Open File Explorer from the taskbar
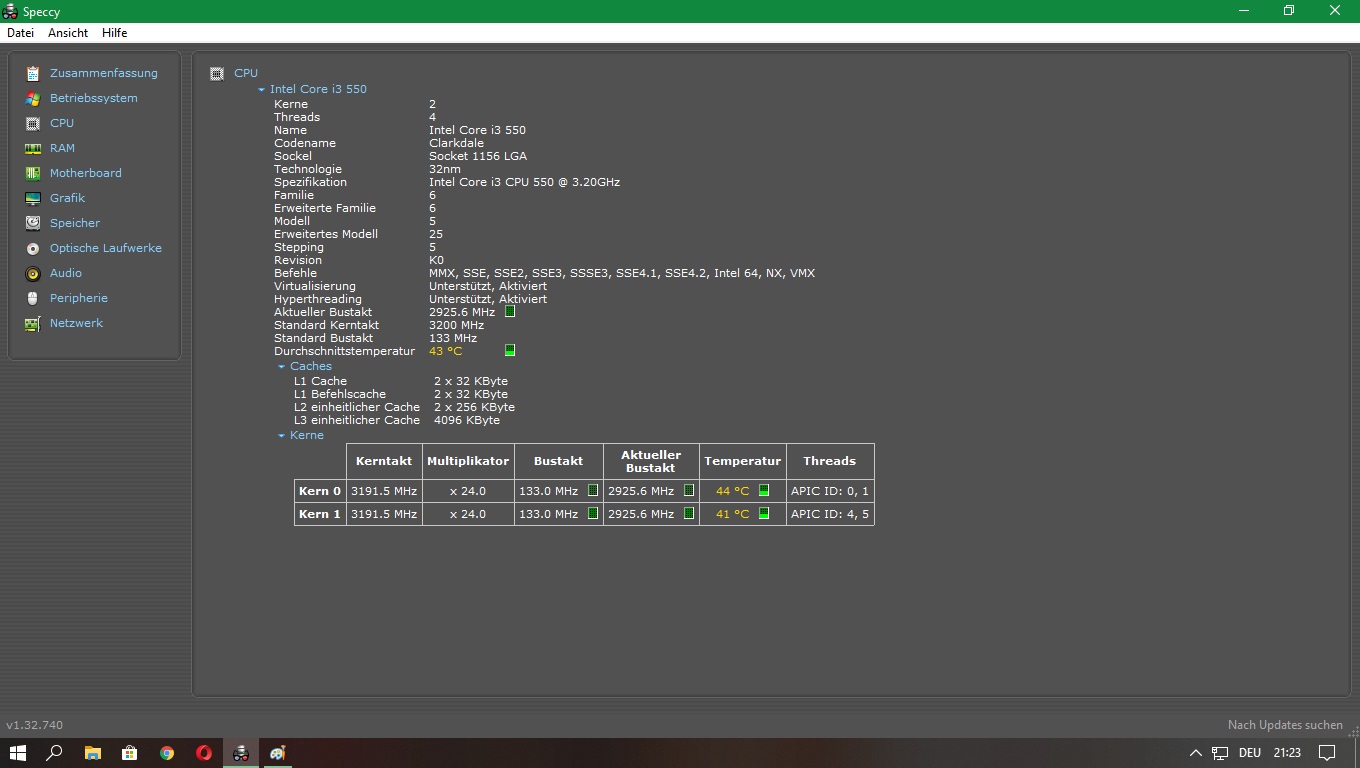The image size is (1360, 768). 92,753
